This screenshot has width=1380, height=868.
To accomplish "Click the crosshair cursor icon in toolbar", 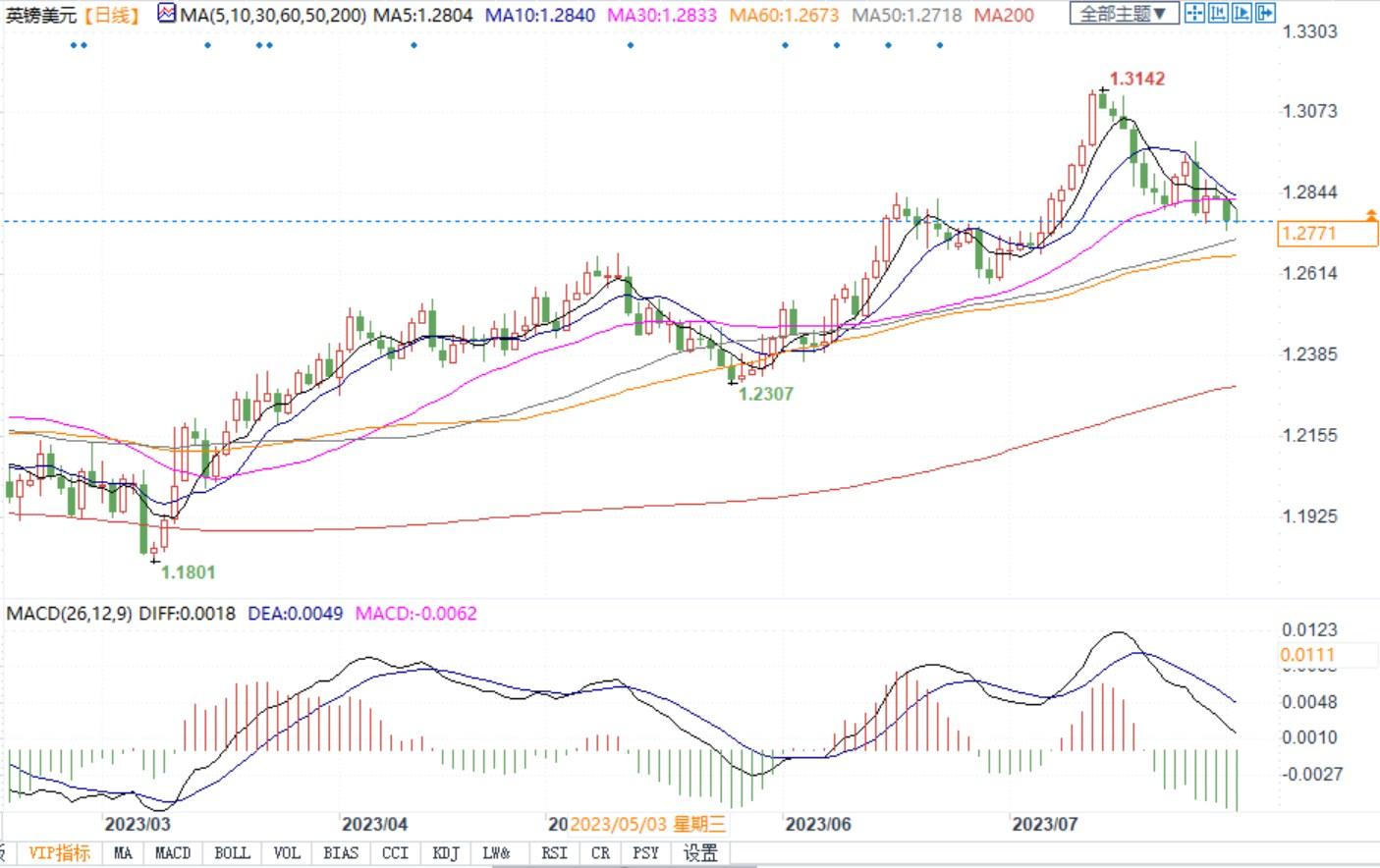I will coord(1194,13).
